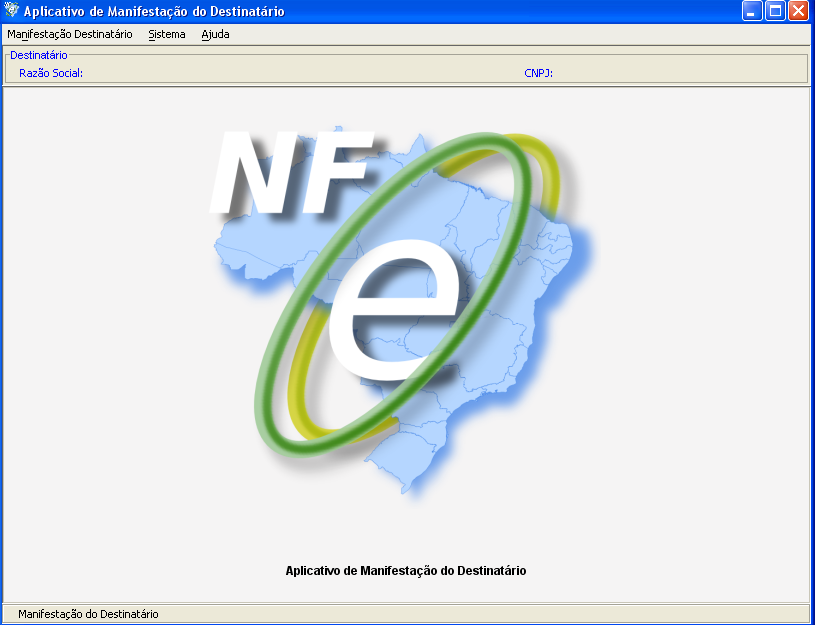Image resolution: width=815 pixels, height=625 pixels.
Task: Close the Aplicativo de Manifestação window
Action: (x=798, y=11)
